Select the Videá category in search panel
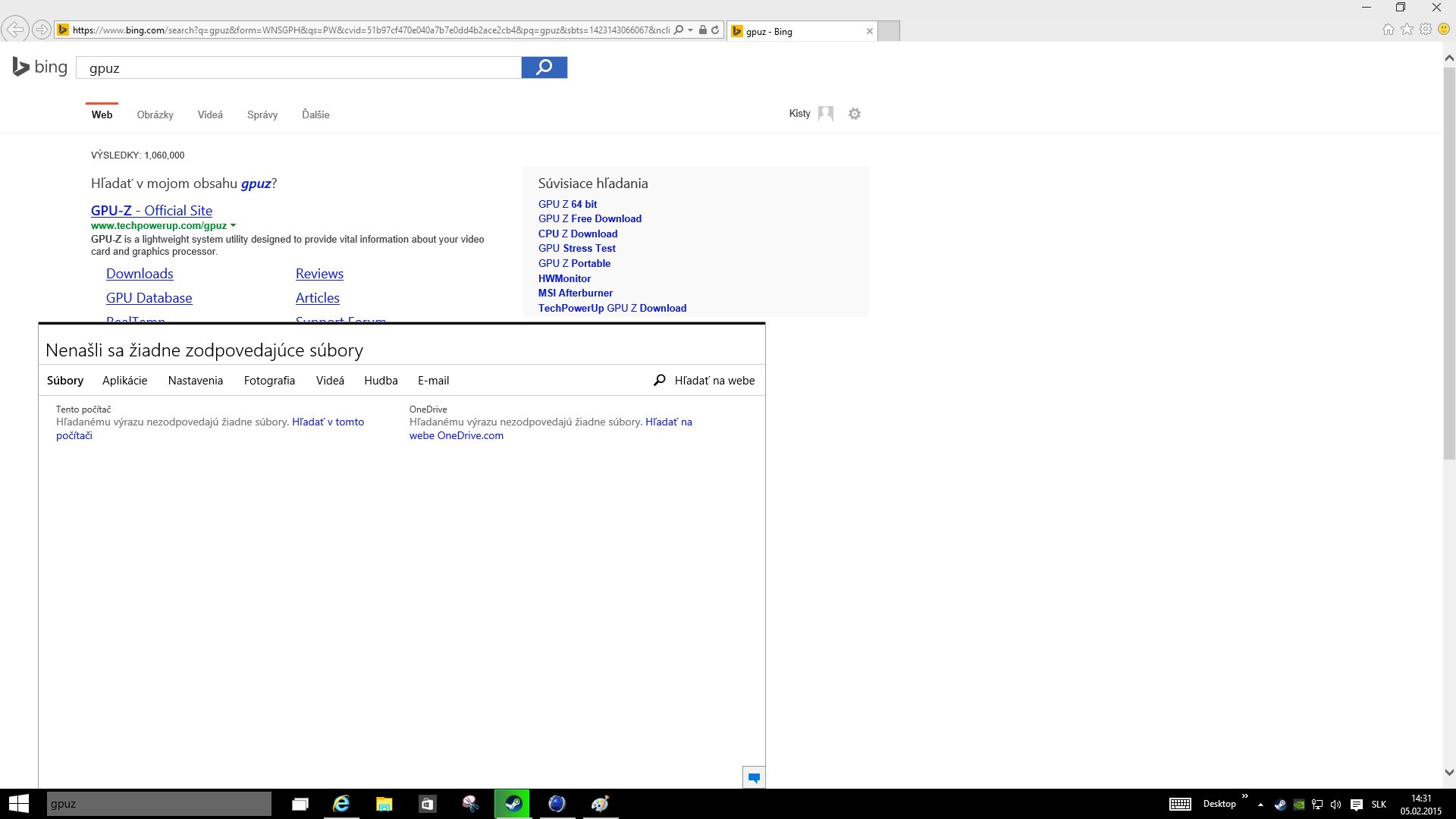This screenshot has width=1456, height=819. (x=330, y=381)
